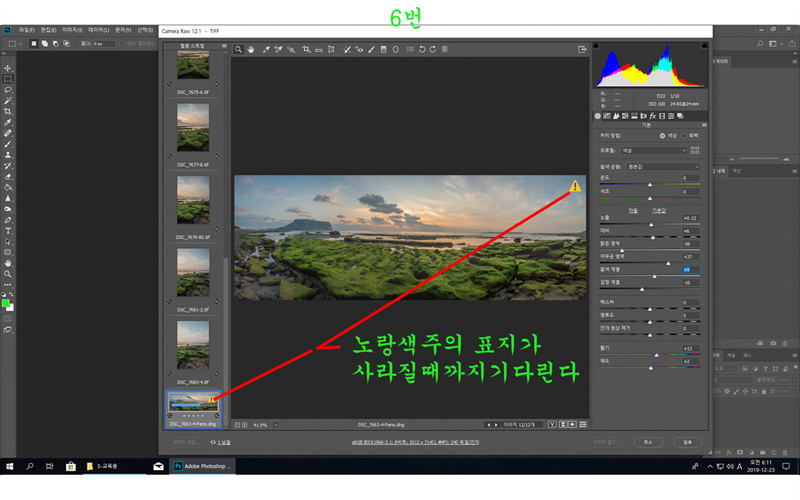Open the Profile dropdown
800x500 pixels.
pyautogui.click(x=654, y=151)
